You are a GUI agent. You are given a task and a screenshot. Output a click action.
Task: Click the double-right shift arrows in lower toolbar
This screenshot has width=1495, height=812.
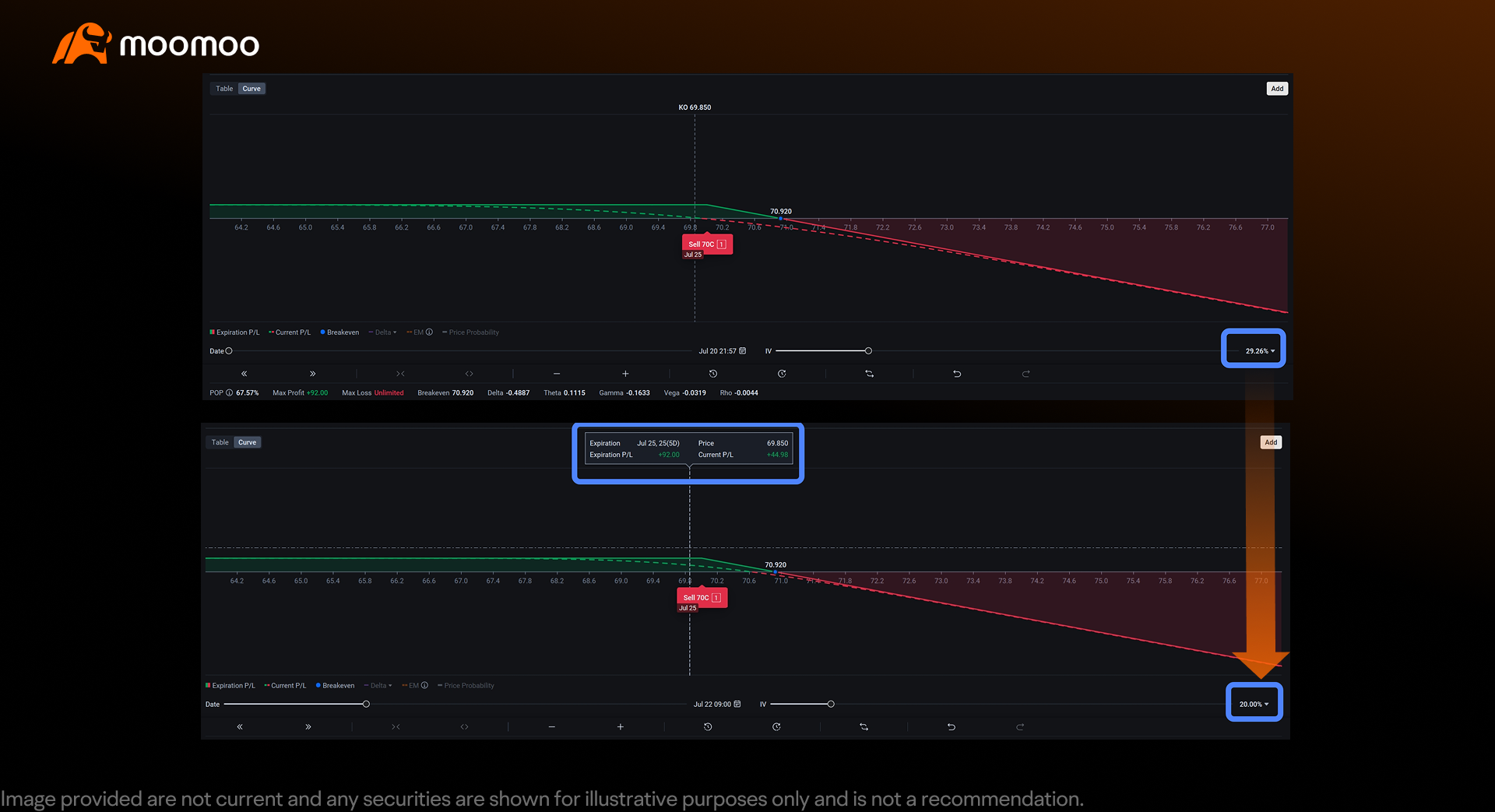(308, 727)
